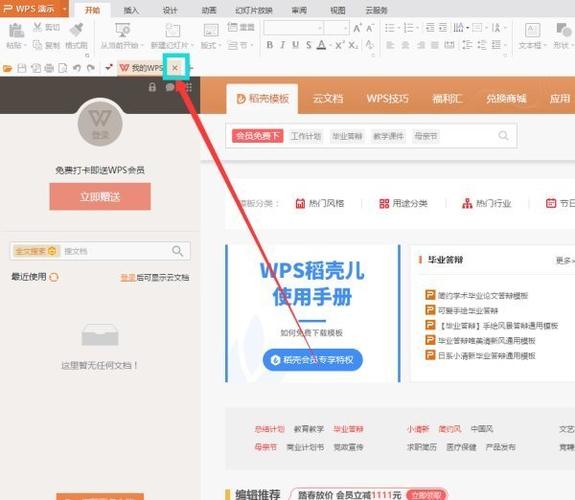Click the template search magnifier icon

[x=503, y=136]
